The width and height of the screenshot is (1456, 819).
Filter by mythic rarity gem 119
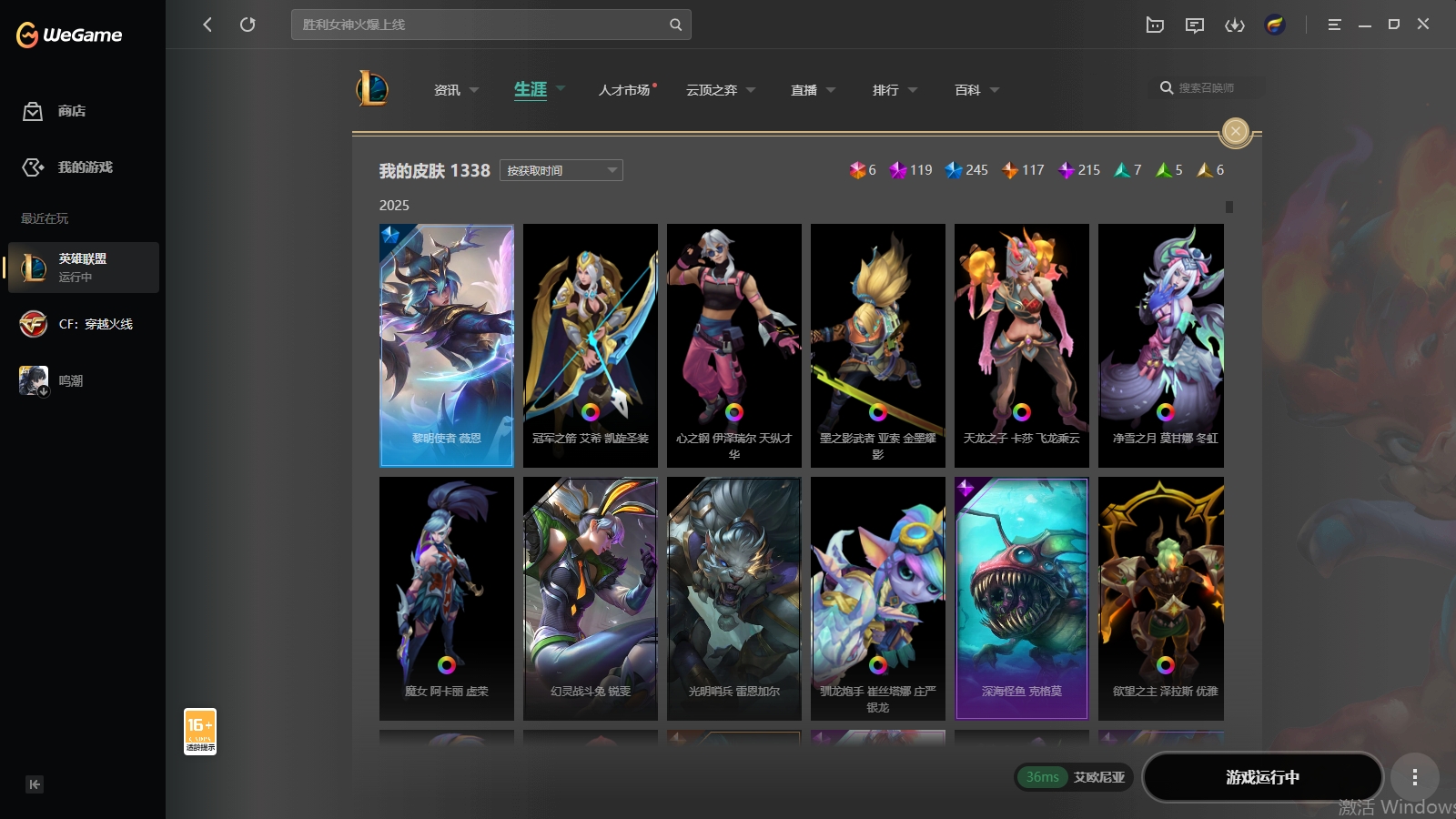click(x=911, y=170)
